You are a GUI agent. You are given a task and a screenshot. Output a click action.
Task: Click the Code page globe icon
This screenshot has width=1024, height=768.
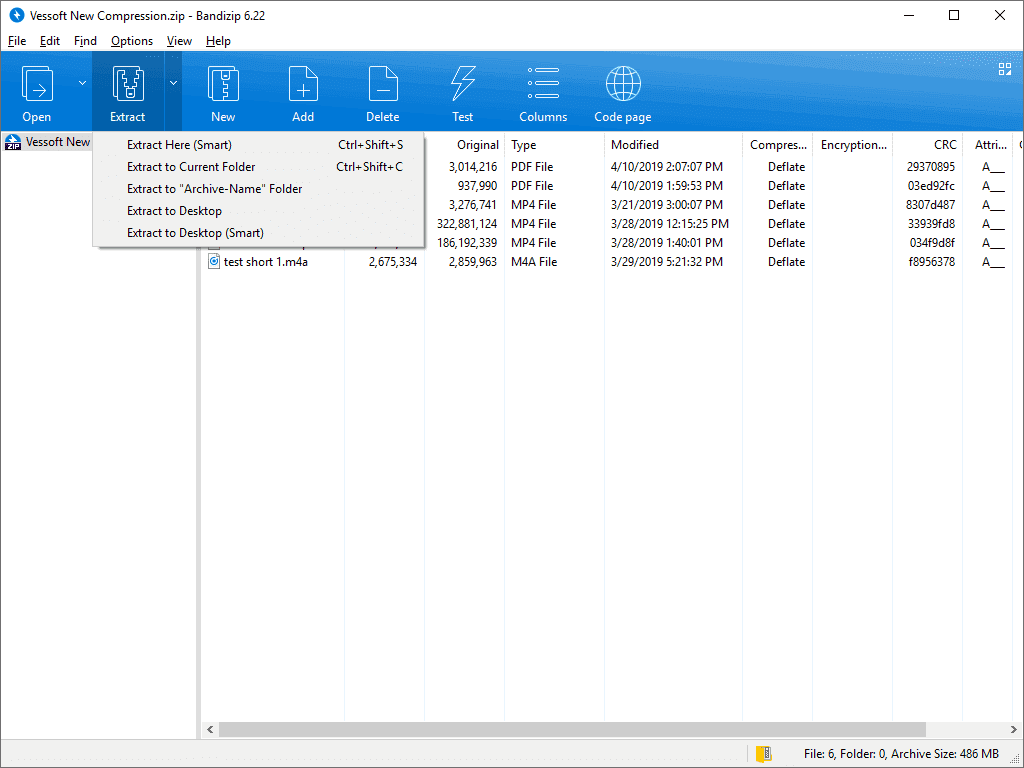tap(623, 84)
